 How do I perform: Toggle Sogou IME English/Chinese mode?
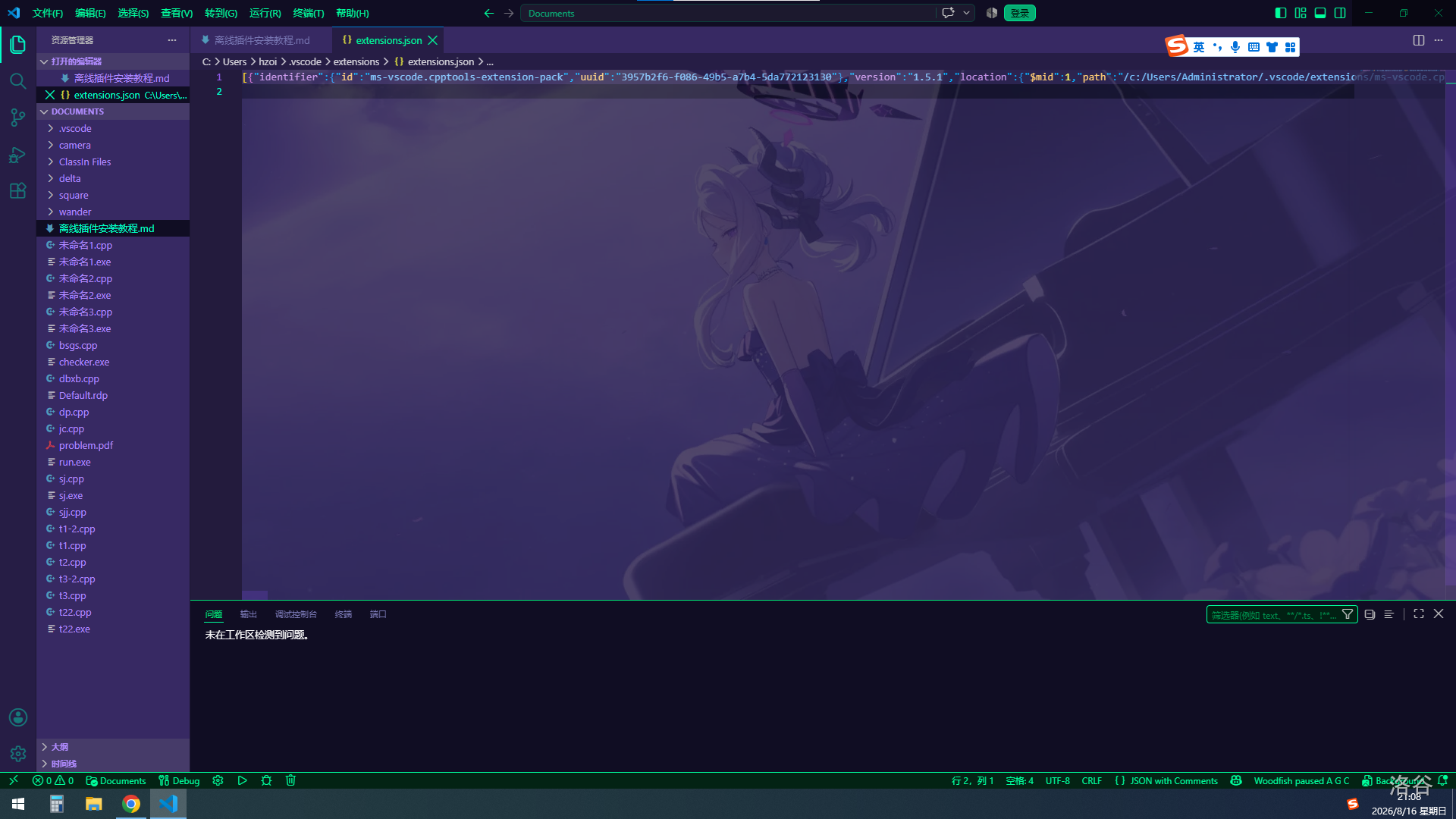(x=1199, y=47)
